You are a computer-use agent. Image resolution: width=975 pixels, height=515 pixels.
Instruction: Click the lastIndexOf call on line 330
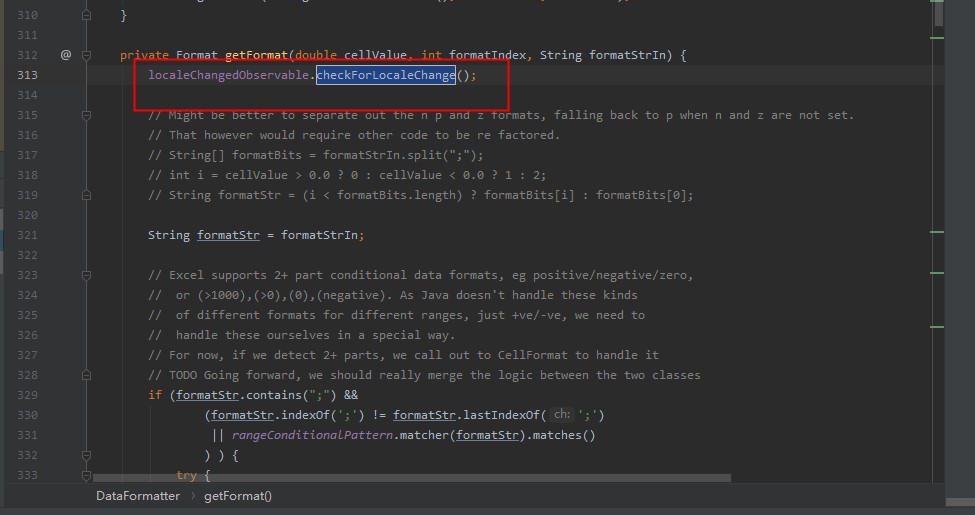click(501, 415)
